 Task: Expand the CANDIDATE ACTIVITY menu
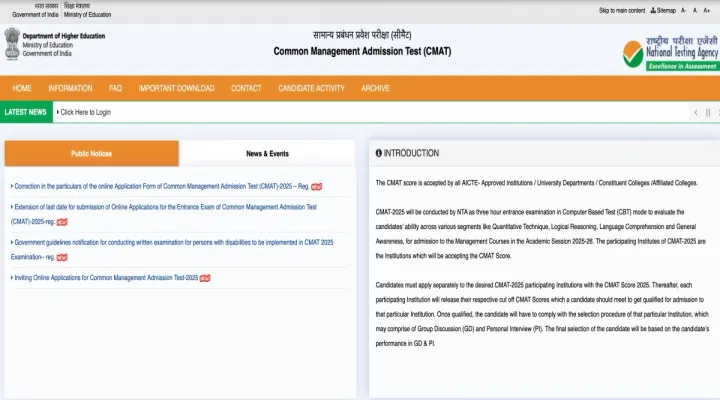tap(311, 88)
